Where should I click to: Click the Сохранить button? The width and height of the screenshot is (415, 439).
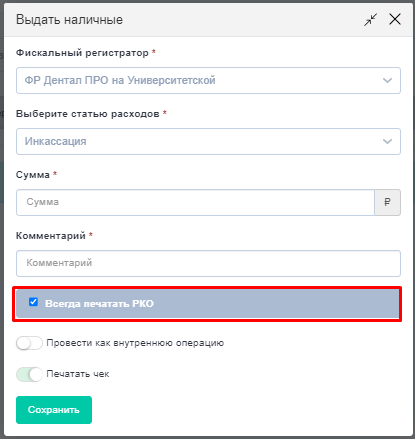click(54, 410)
